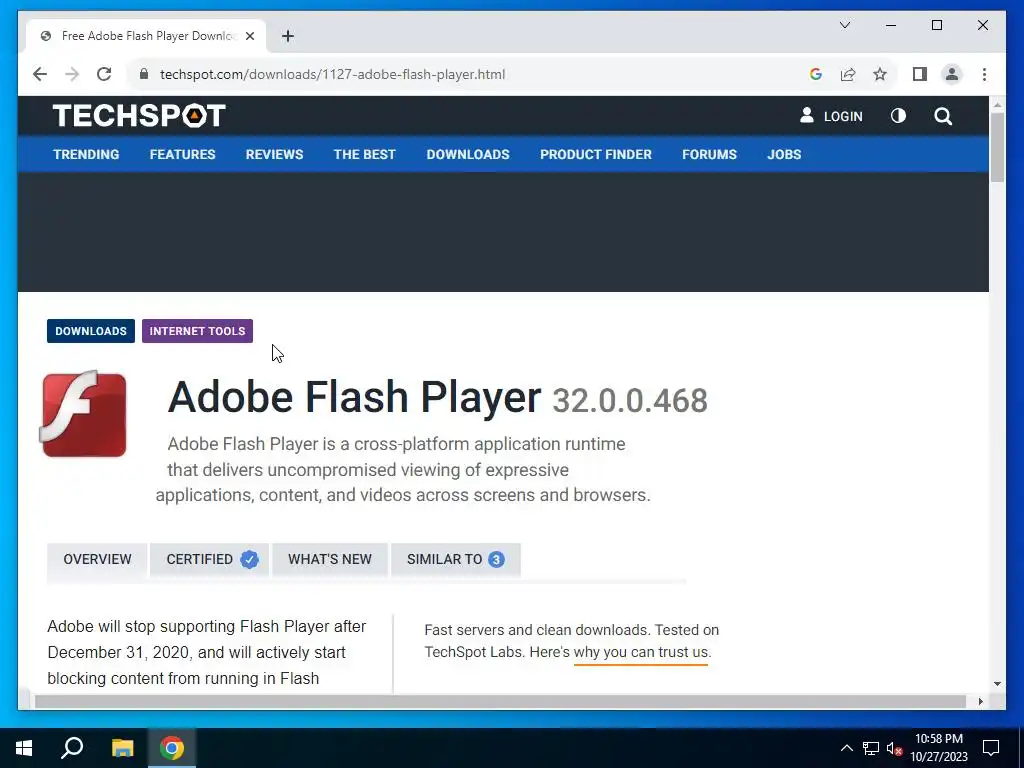Click the Adobe Flash Player icon
This screenshot has height=768, width=1024.
point(83,415)
